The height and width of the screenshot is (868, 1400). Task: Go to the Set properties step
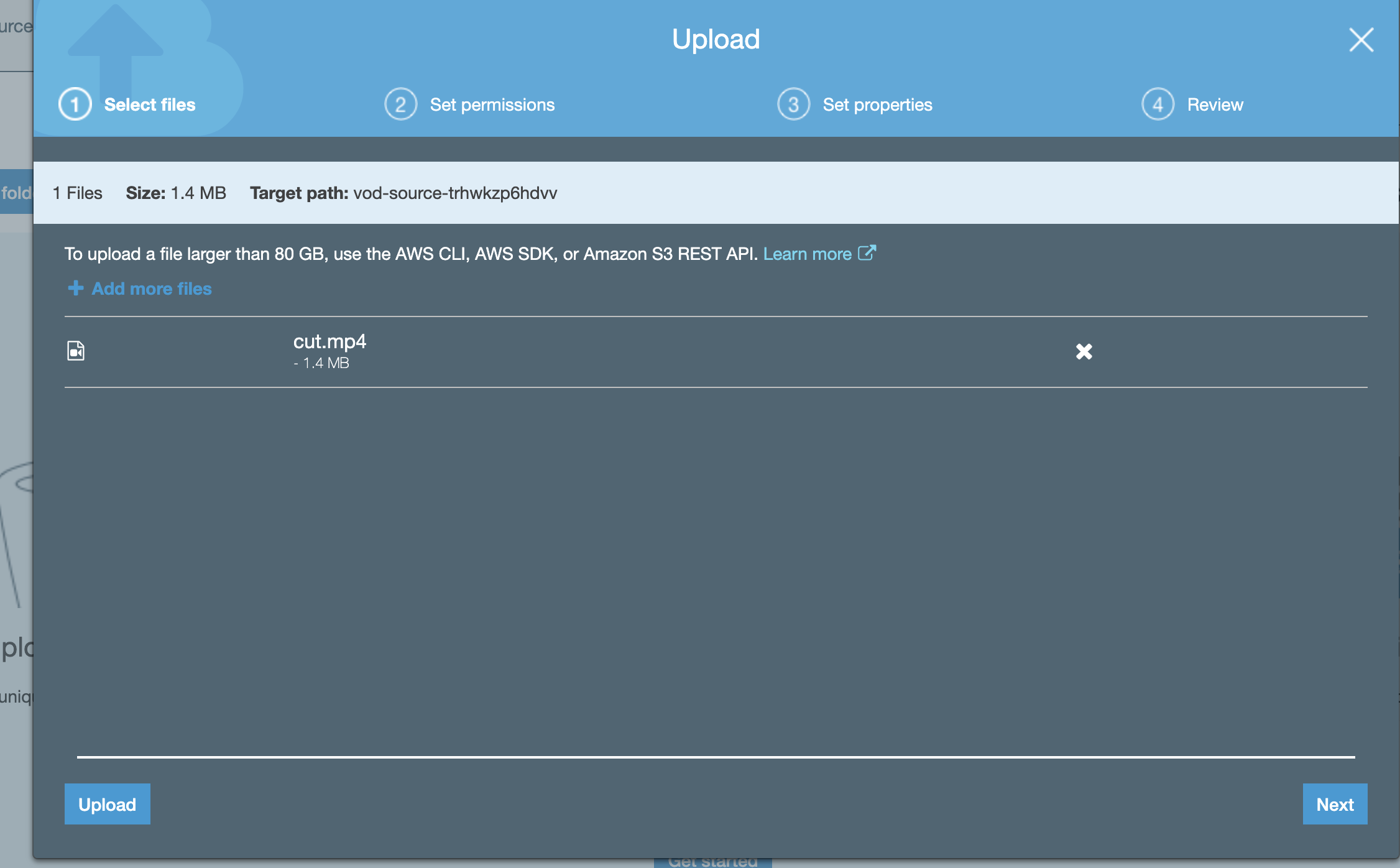pos(877,104)
